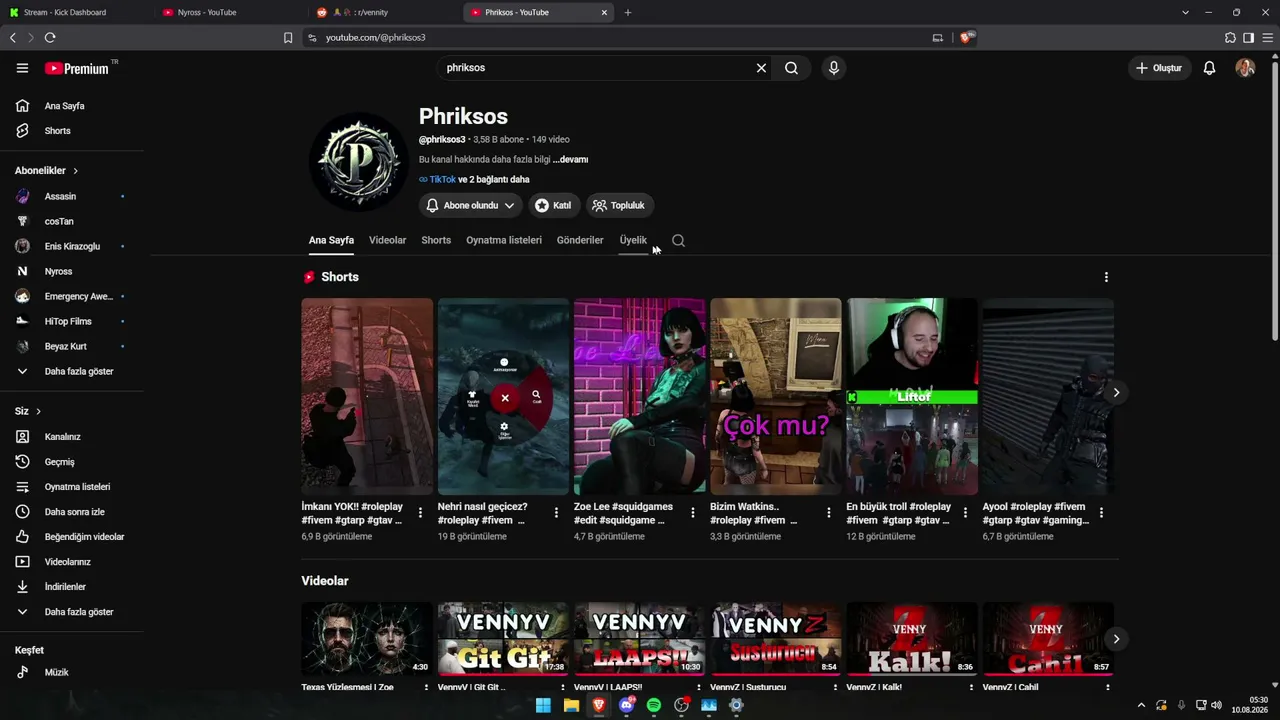This screenshot has width=1280, height=720.
Task: Open the notifications bell
Action: point(1209,68)
